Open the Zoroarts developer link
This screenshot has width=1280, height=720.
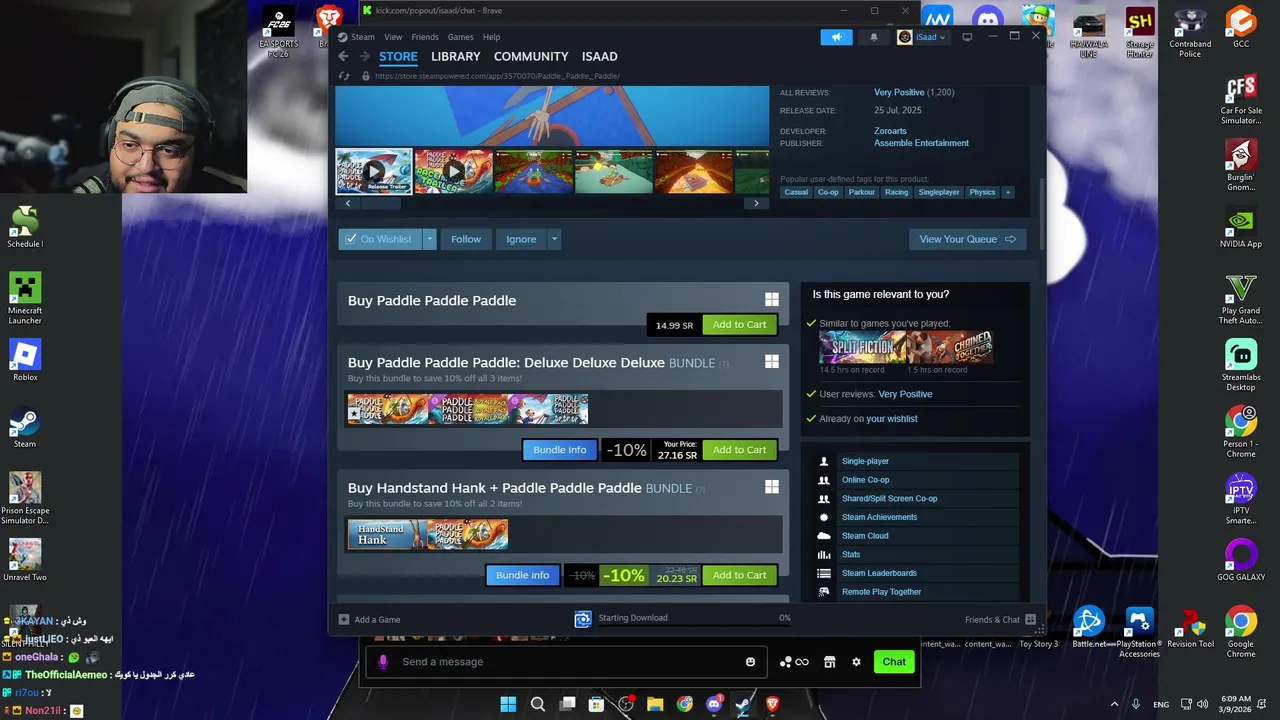pyautogui.click(x=890, y=131)
